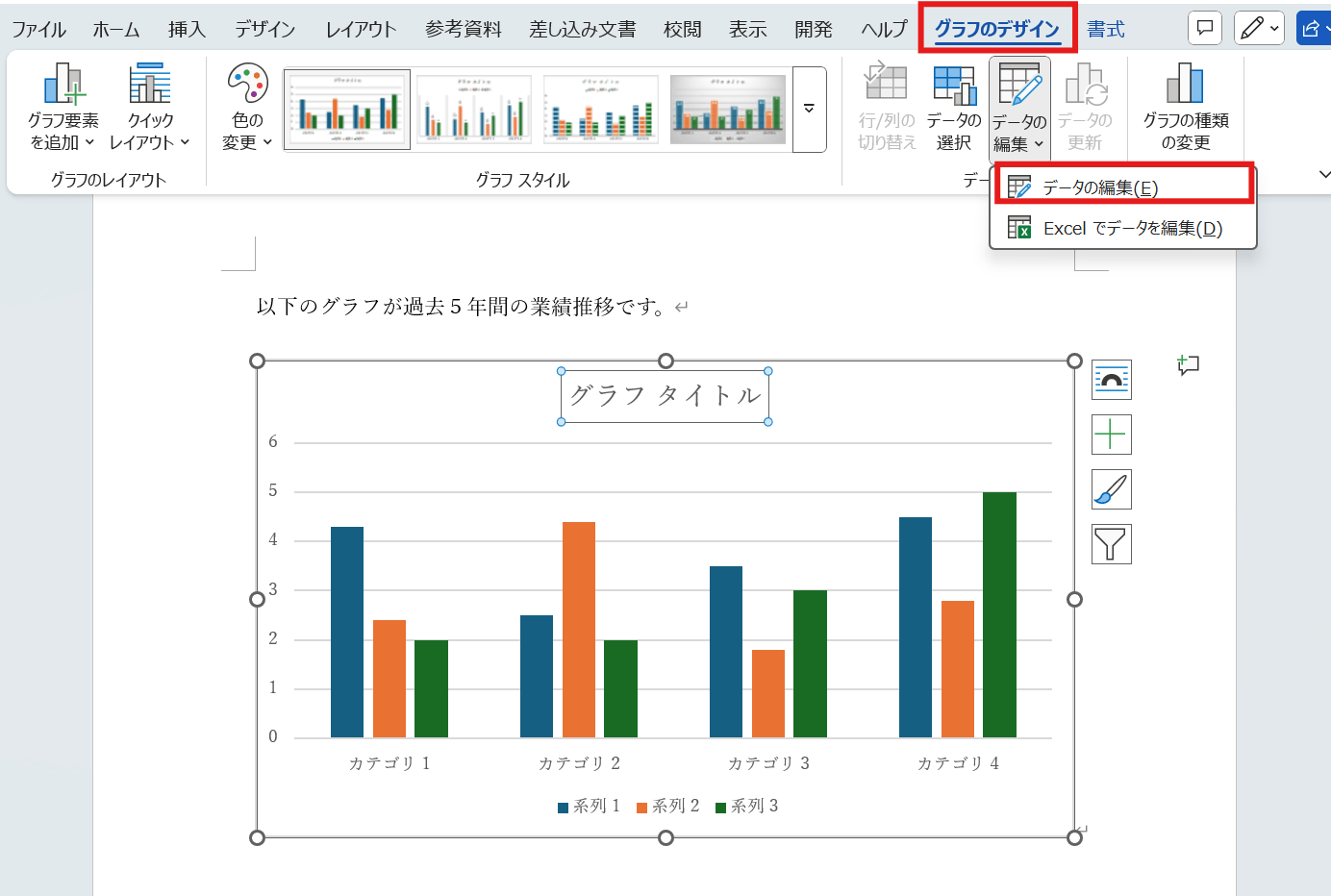Click the Layout Options icon near chart

pos(1111,379)
